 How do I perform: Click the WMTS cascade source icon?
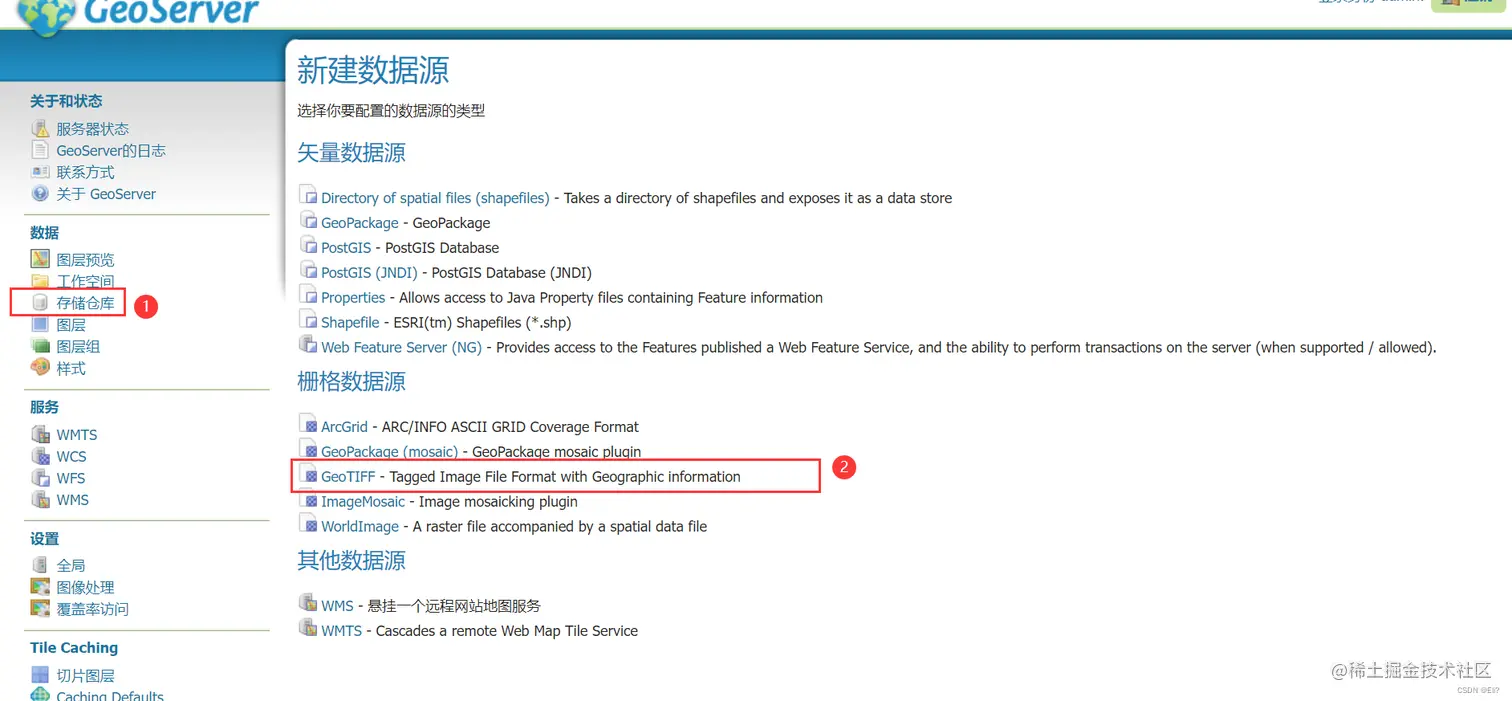[x=308, y=628]
